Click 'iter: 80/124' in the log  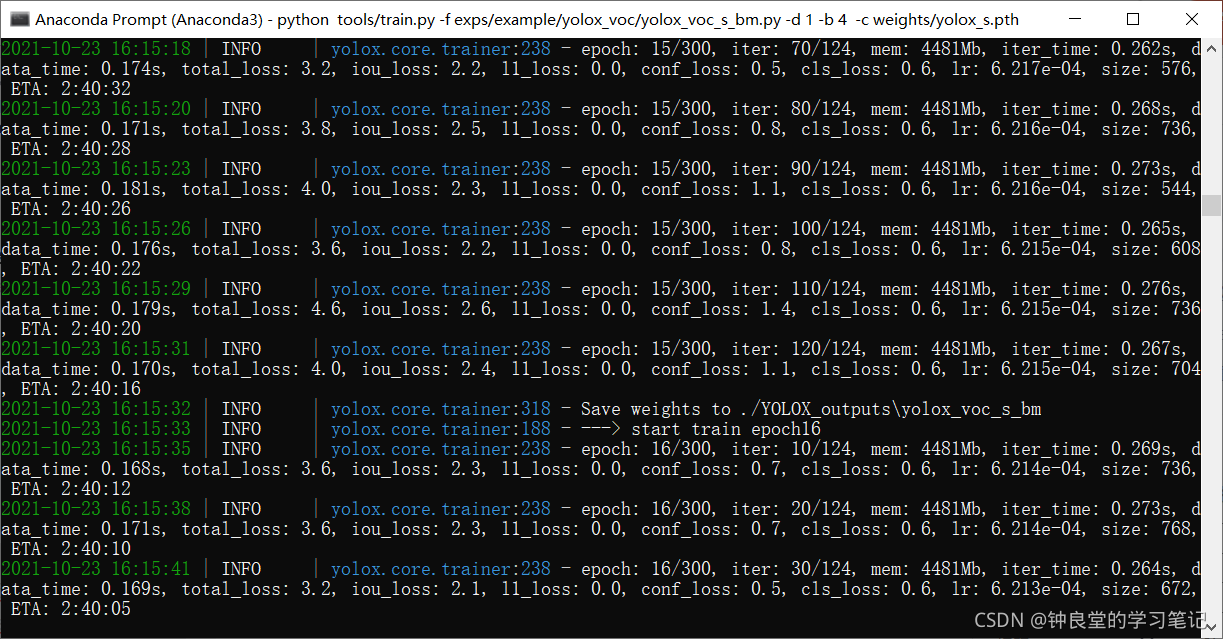point(791,109)
